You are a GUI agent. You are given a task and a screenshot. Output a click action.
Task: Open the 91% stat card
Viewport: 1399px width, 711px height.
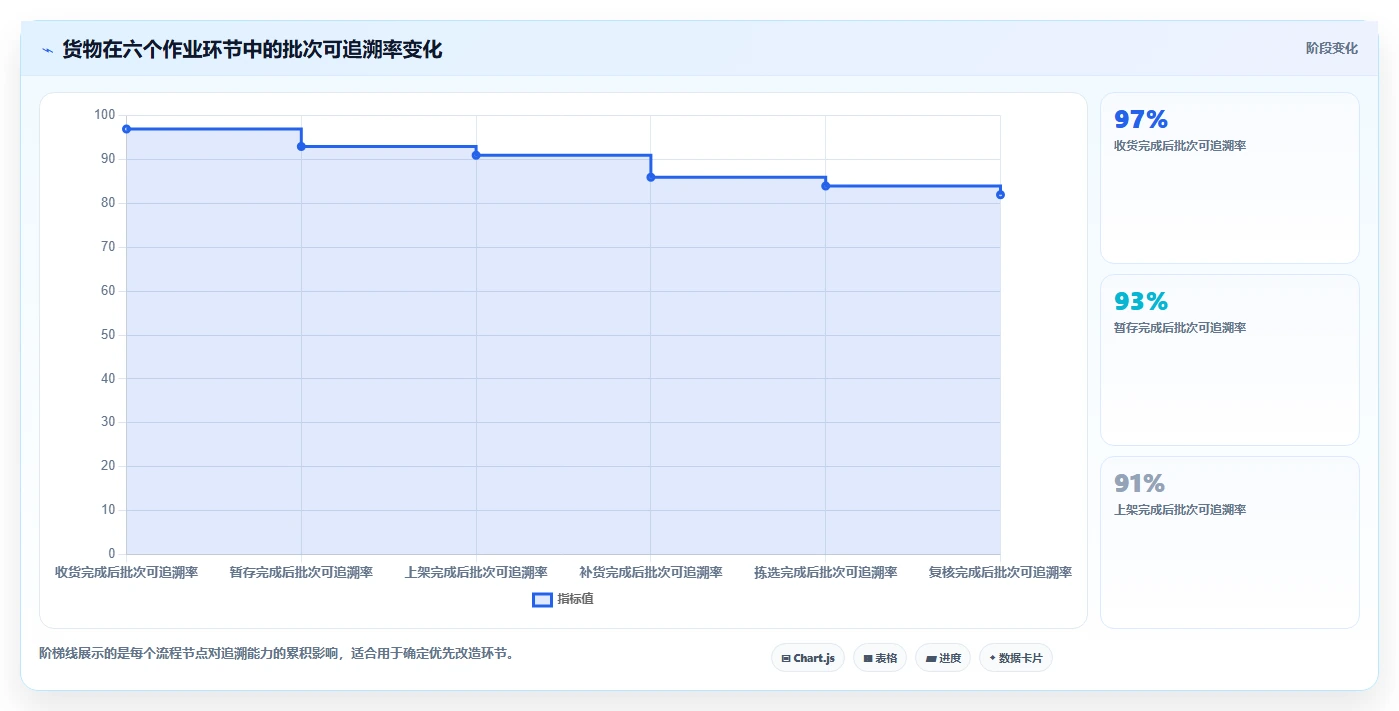pyautogui.click(x=1230, y=543)
